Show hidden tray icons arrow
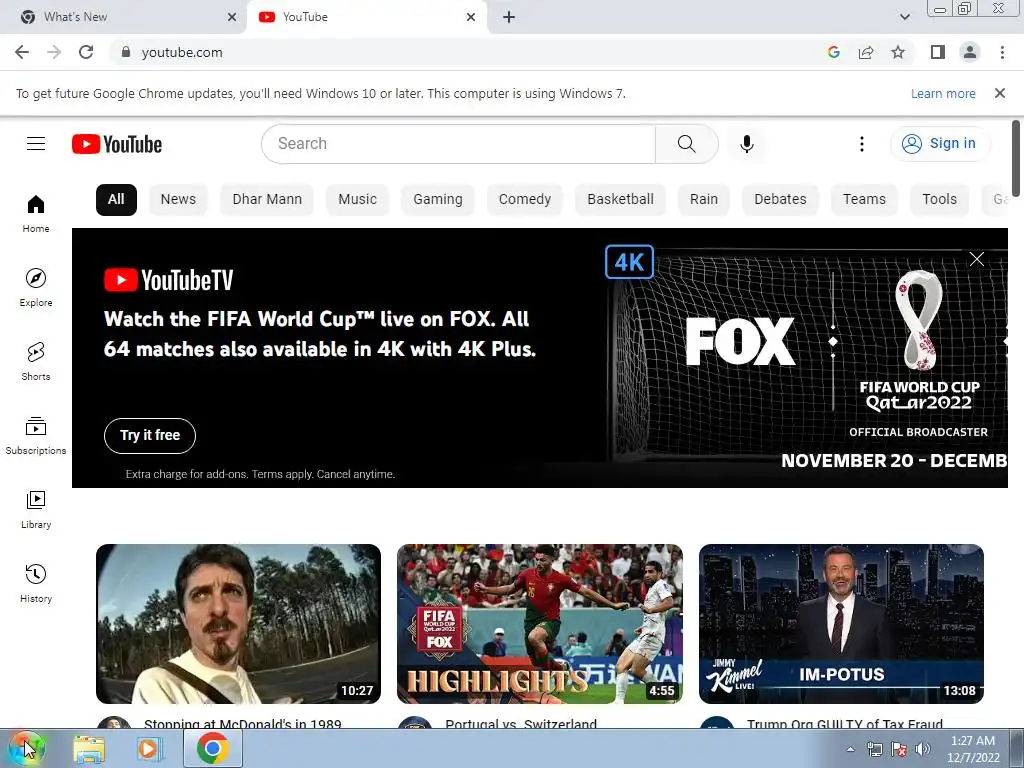This screenshot has width=1024, height=768. tap(850, 749)
